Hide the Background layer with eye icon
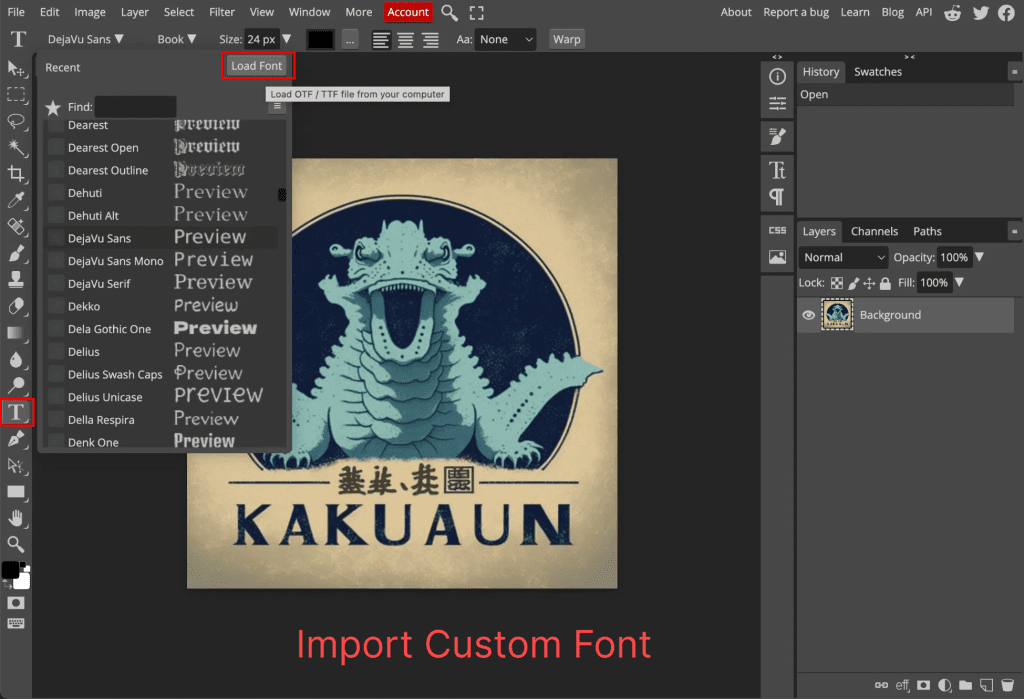 [x=809, y=315]
